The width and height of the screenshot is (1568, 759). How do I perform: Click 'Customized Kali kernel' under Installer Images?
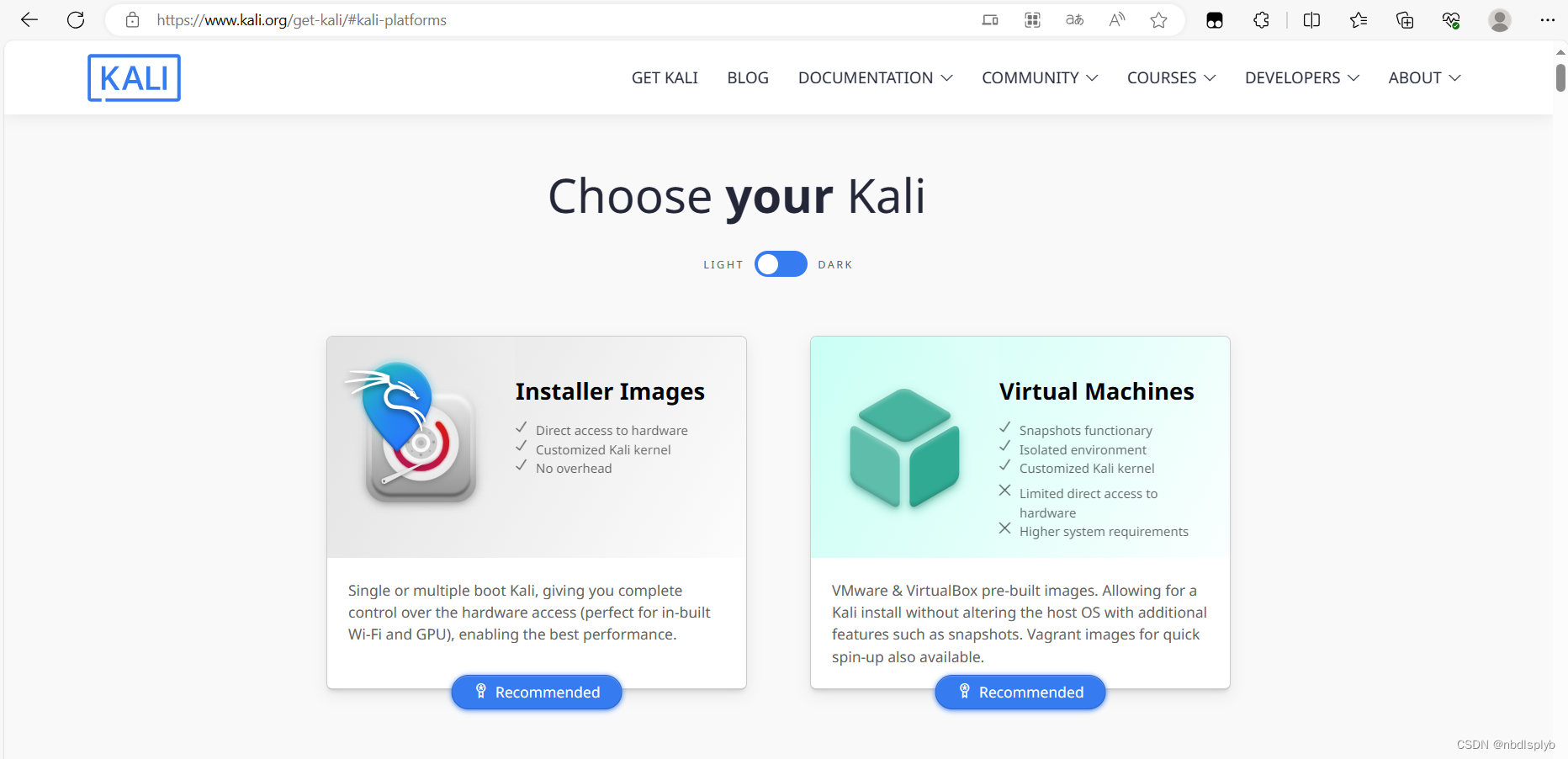coord(603,449)
